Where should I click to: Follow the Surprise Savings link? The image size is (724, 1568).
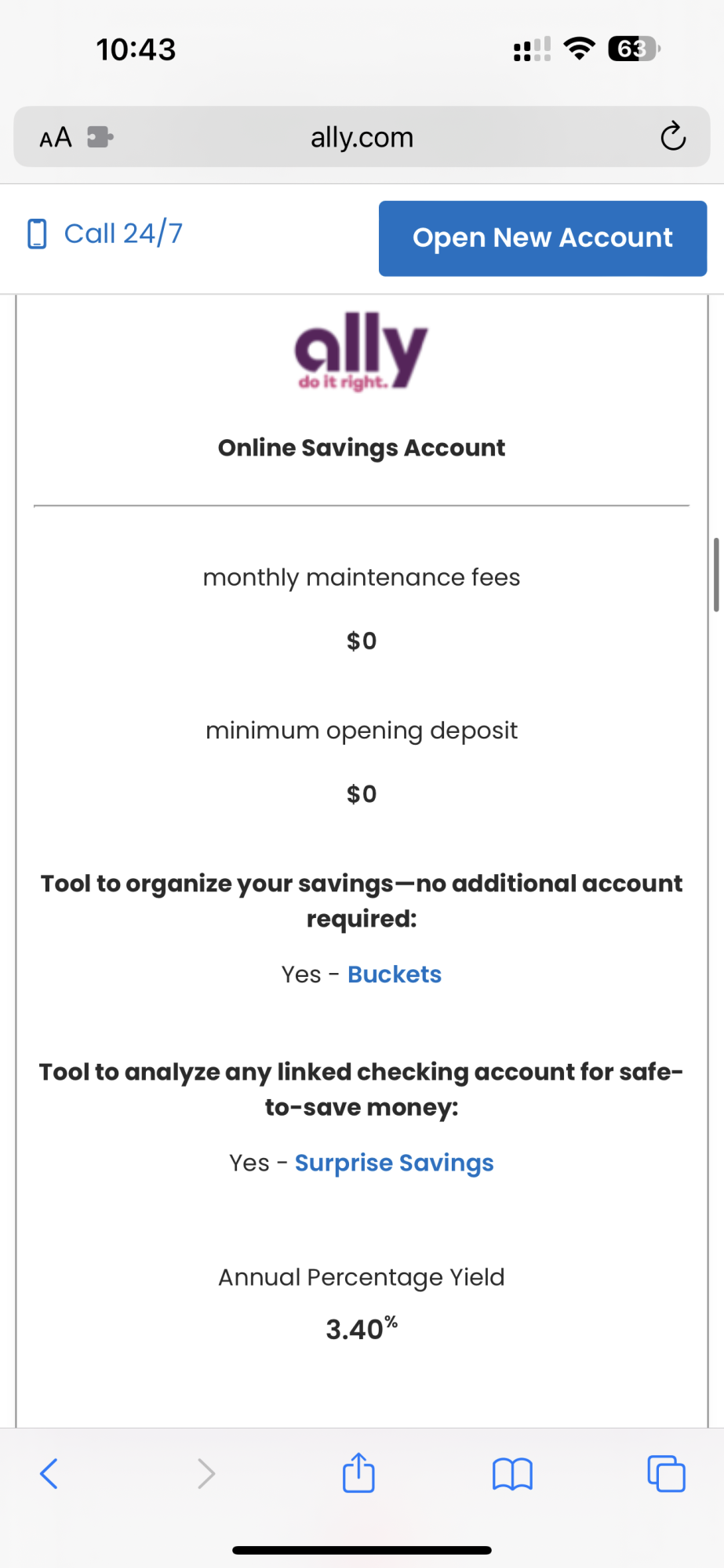(394, 1163)
